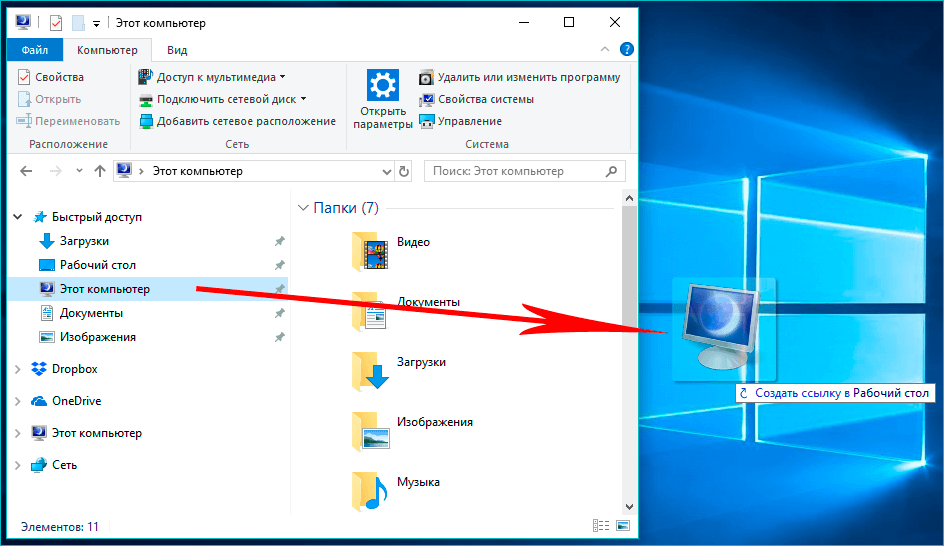Select the Загрузки folder in content pane
Screen dimensions: 944x546
(x=399, y=371)
